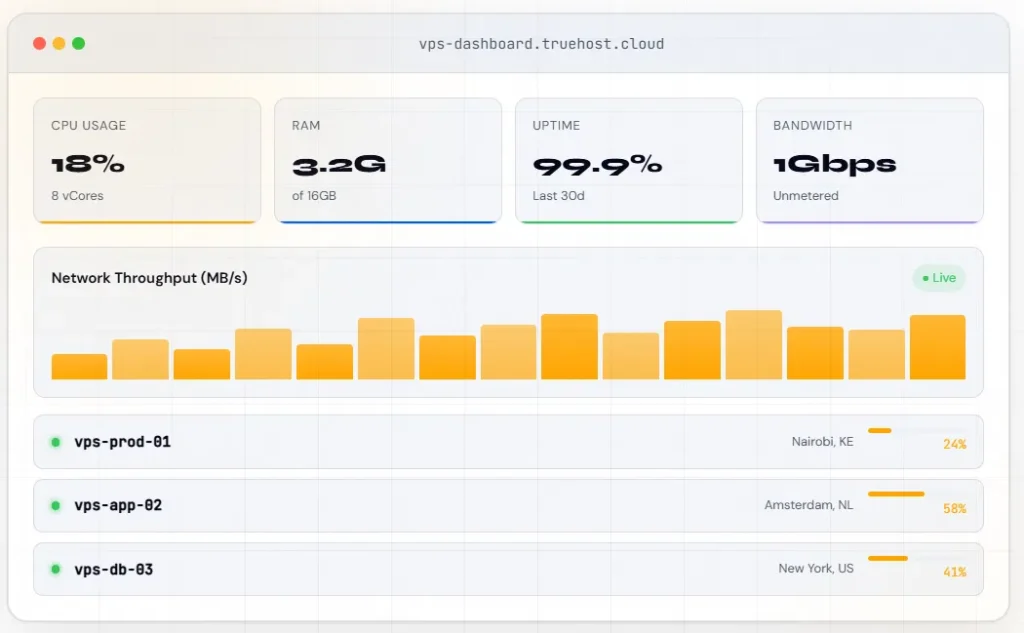Click the vps-db-03 usage bar
Viewport: 1024px width, 633px height.
click(888, 559)
